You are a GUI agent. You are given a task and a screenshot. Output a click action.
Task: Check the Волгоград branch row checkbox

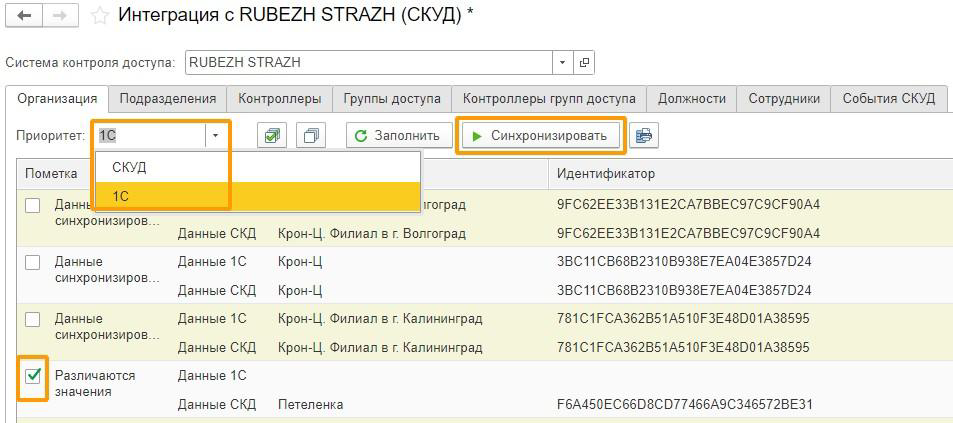tap(33, 205)
